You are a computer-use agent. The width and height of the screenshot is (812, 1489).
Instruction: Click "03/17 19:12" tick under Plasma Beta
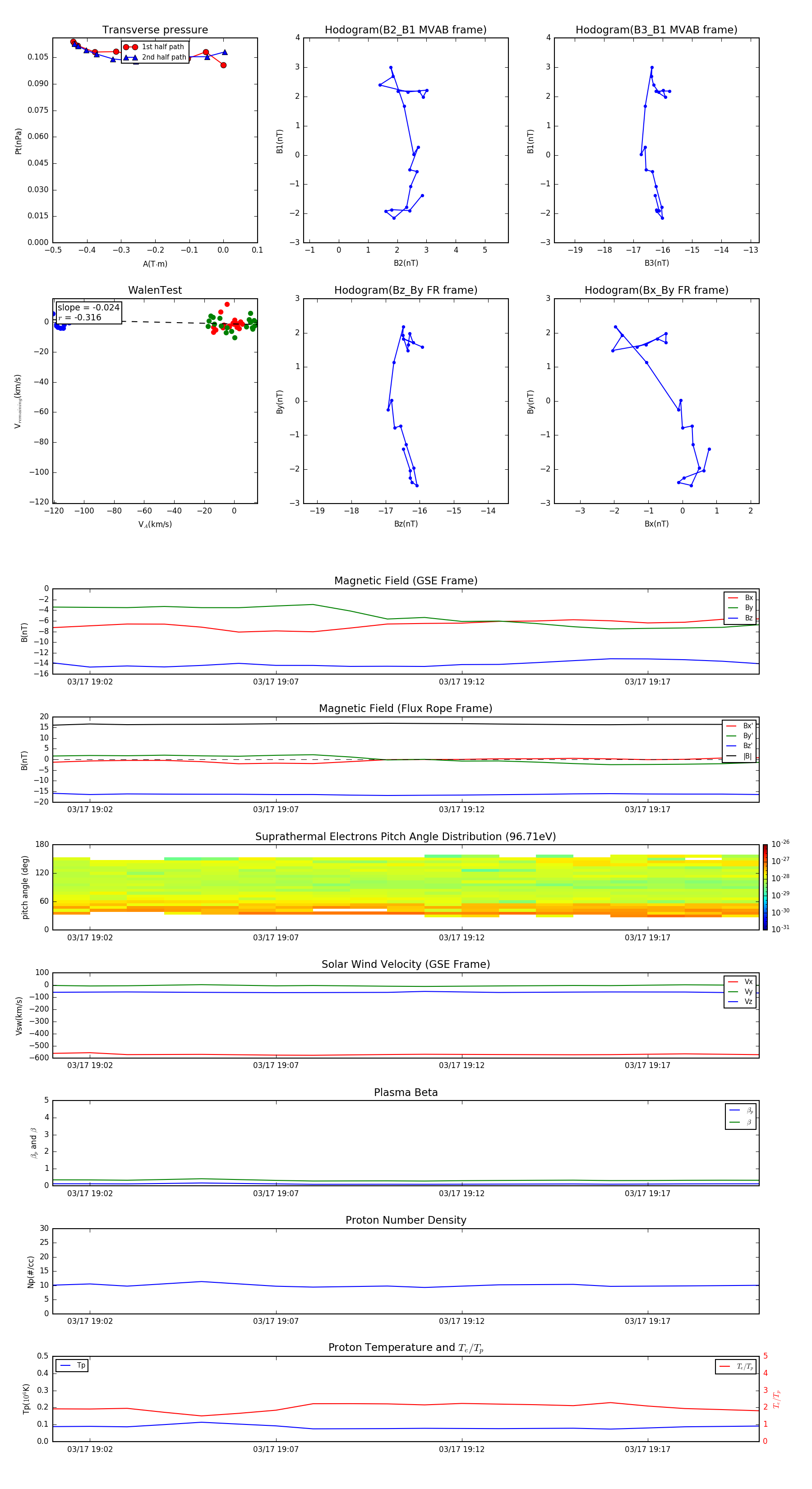tap(462, 1193)
